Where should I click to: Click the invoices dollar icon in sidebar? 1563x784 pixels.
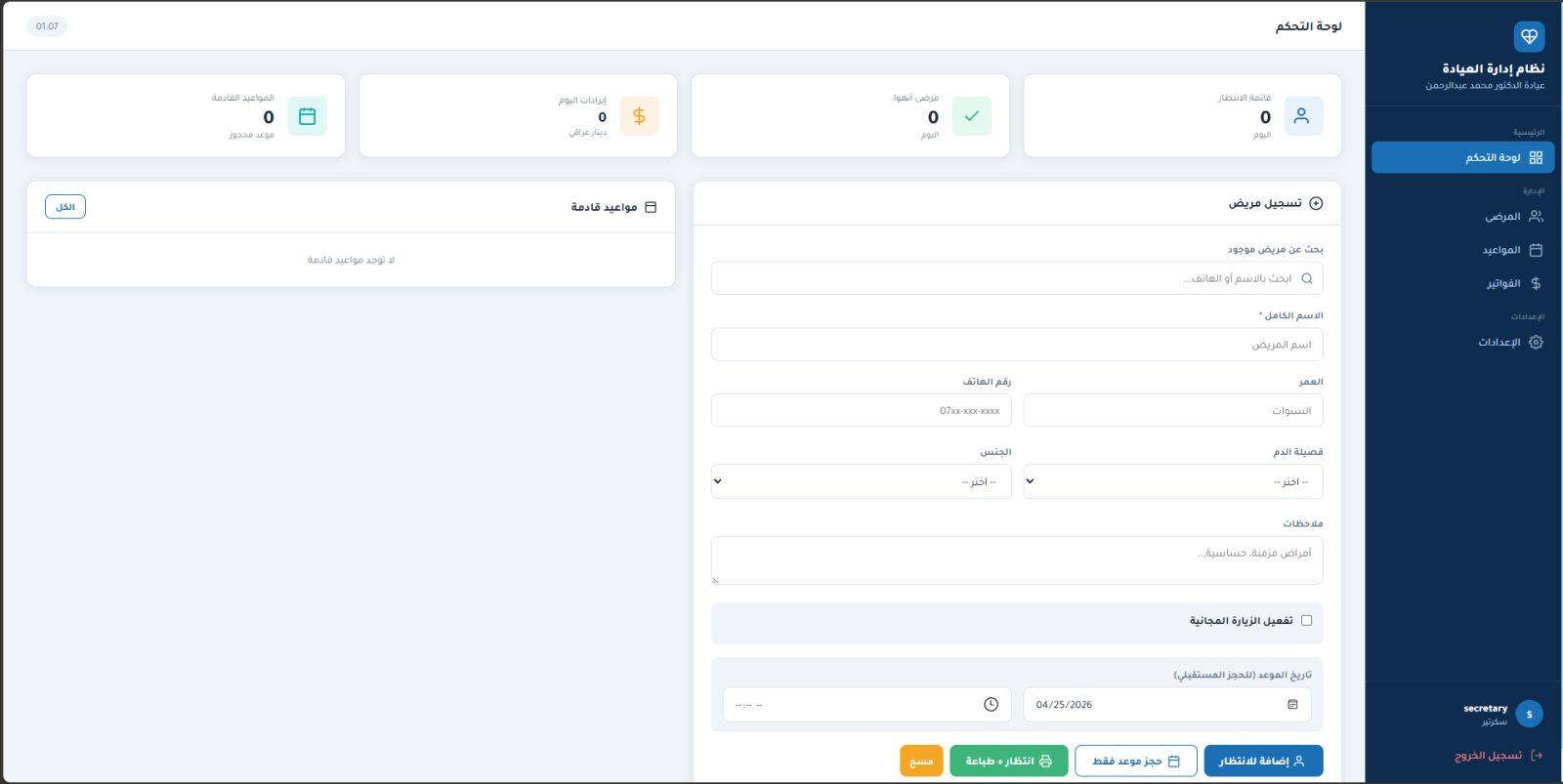1536,283
